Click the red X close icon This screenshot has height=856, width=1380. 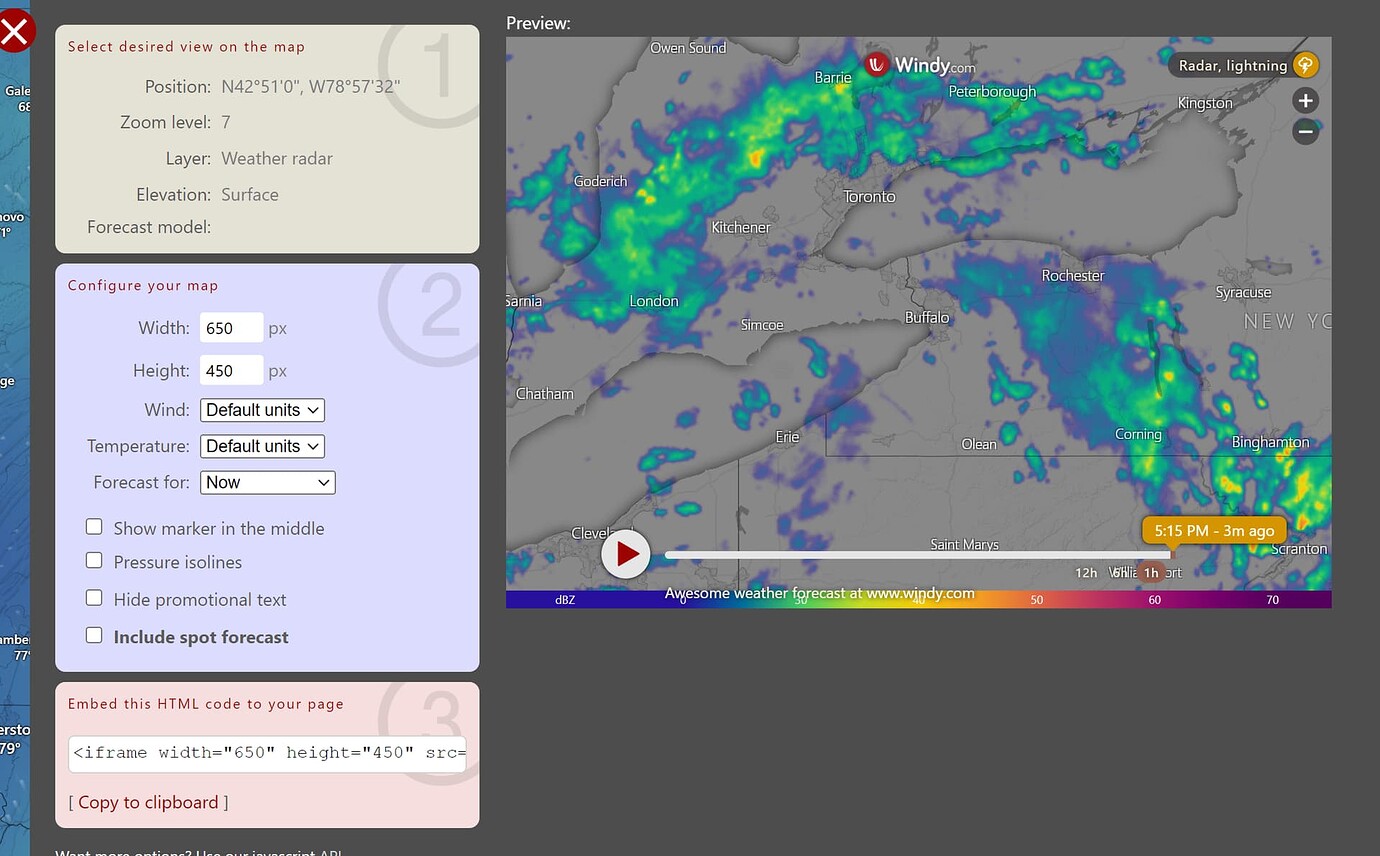pos(16,31)
